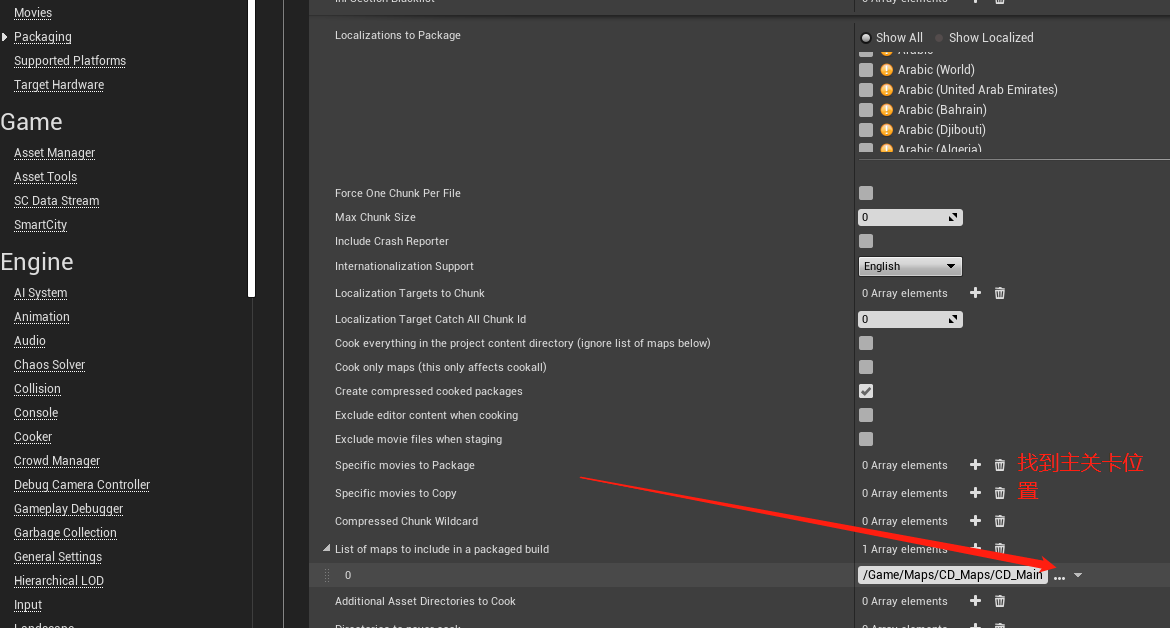Remove all Additional Asset Directories to Cook
Viewport: 1170px width, 628px height.
[1000, 600]
